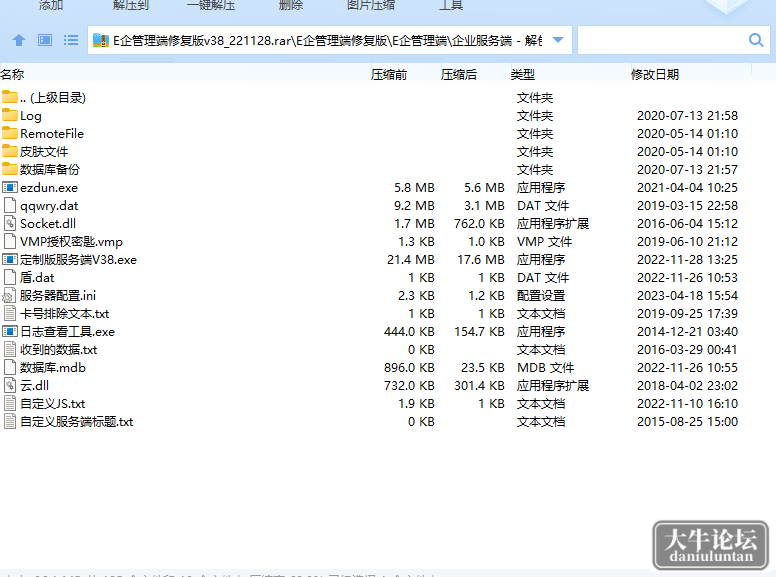
Task: Select the file name qqwry.dat
Action: click(x=49, y=206)
